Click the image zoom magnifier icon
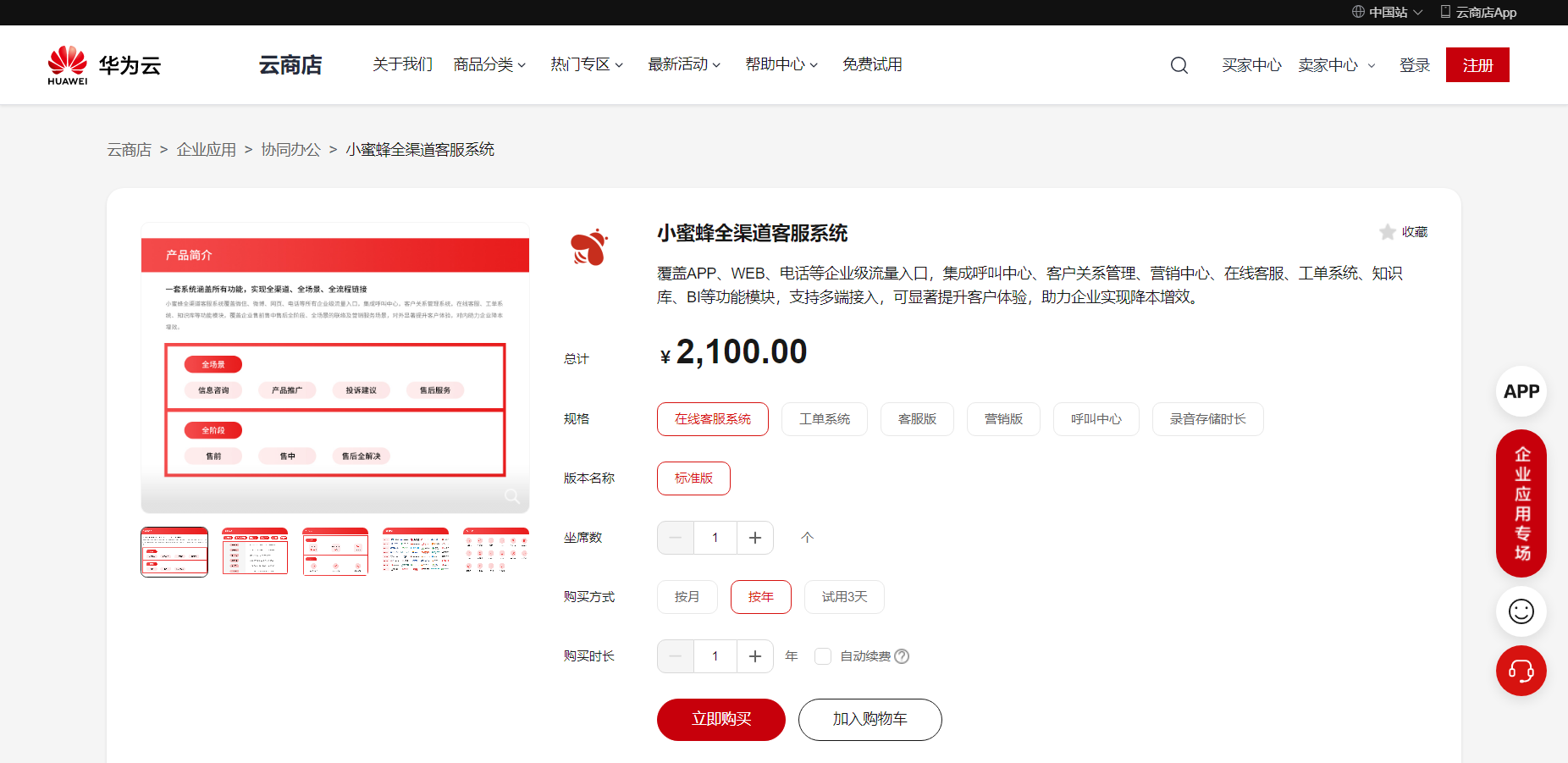 pyautogui.click(x=511, y=496)
